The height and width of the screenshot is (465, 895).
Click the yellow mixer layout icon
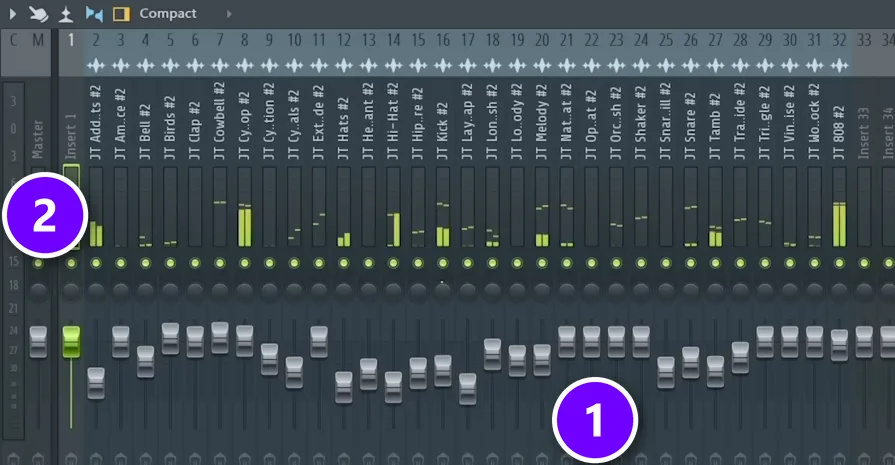tap(121, 14)
